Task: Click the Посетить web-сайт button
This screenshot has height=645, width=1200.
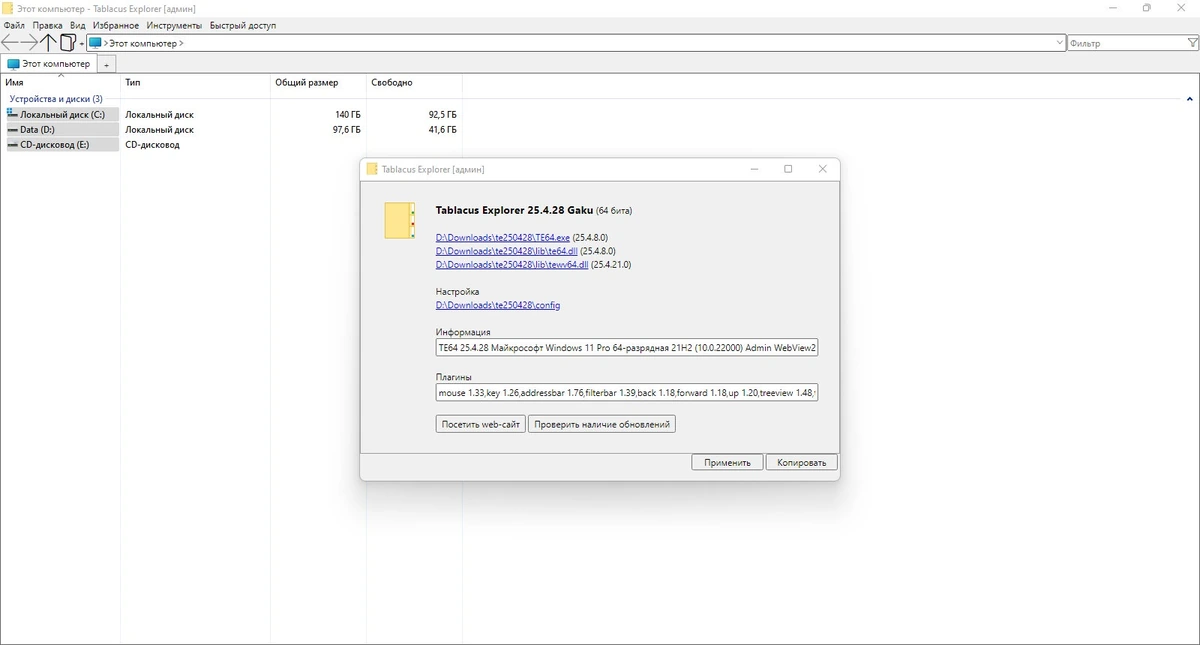Action: (x=481, y=424)
